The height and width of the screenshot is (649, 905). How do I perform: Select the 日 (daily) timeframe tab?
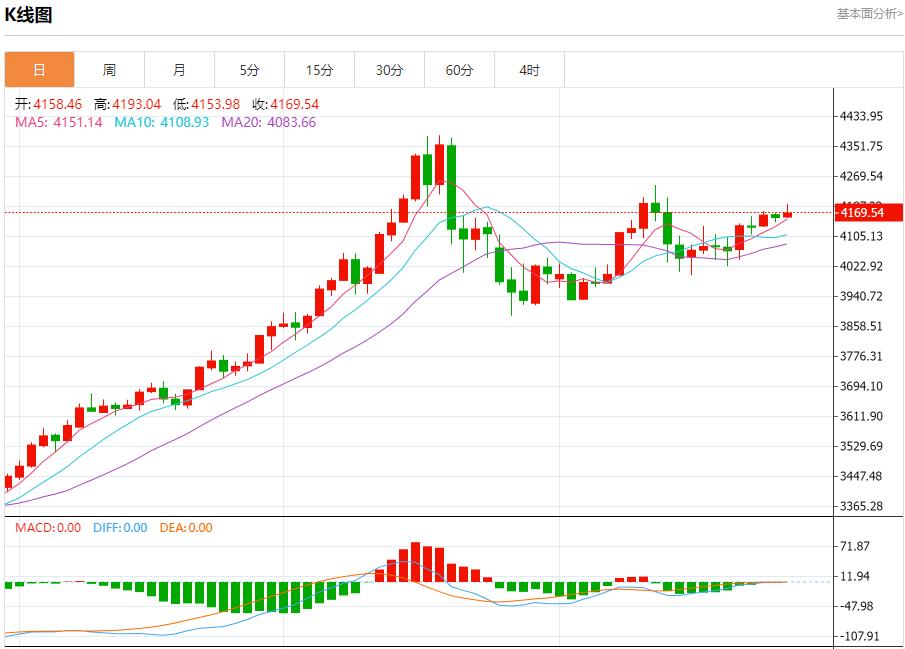point(39,70)
